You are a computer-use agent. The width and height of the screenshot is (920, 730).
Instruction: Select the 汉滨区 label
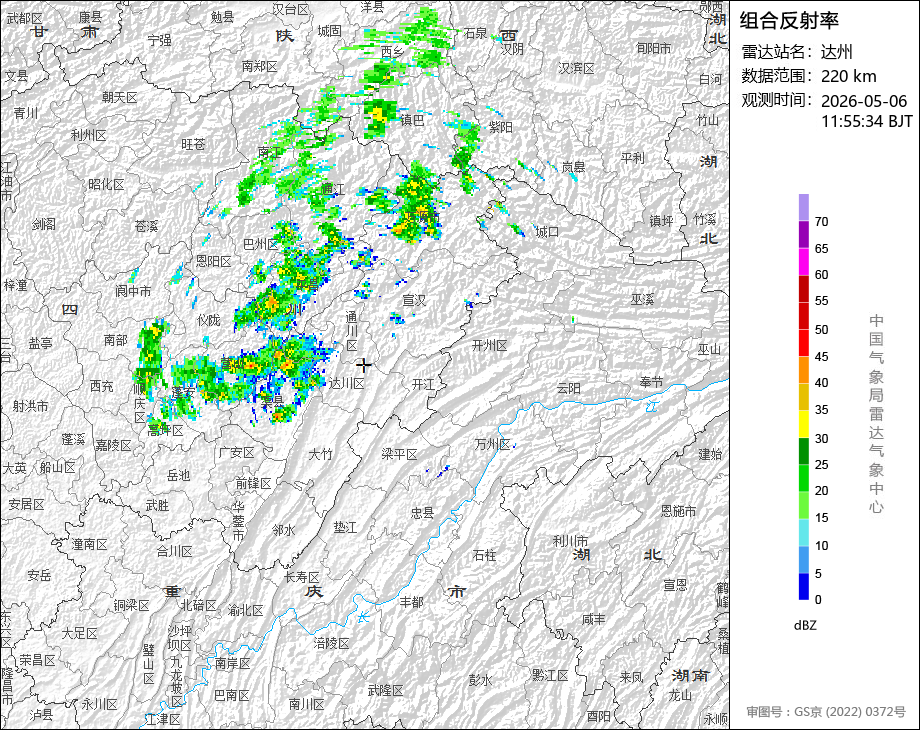(576, 68)
